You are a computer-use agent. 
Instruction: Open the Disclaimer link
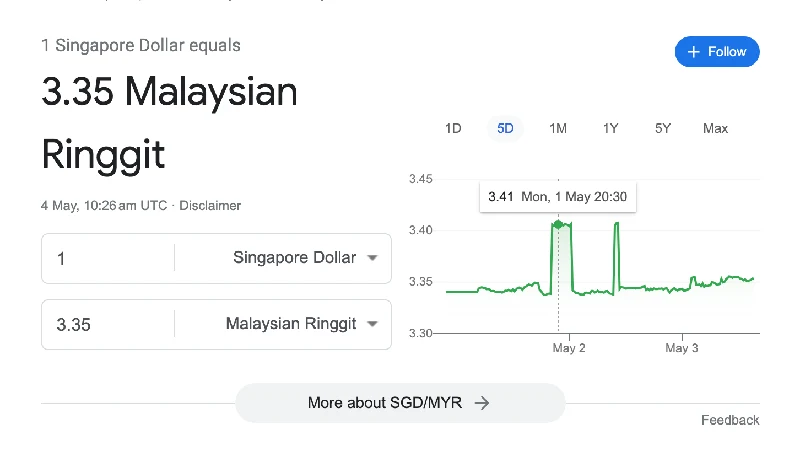tap(210, 206)
